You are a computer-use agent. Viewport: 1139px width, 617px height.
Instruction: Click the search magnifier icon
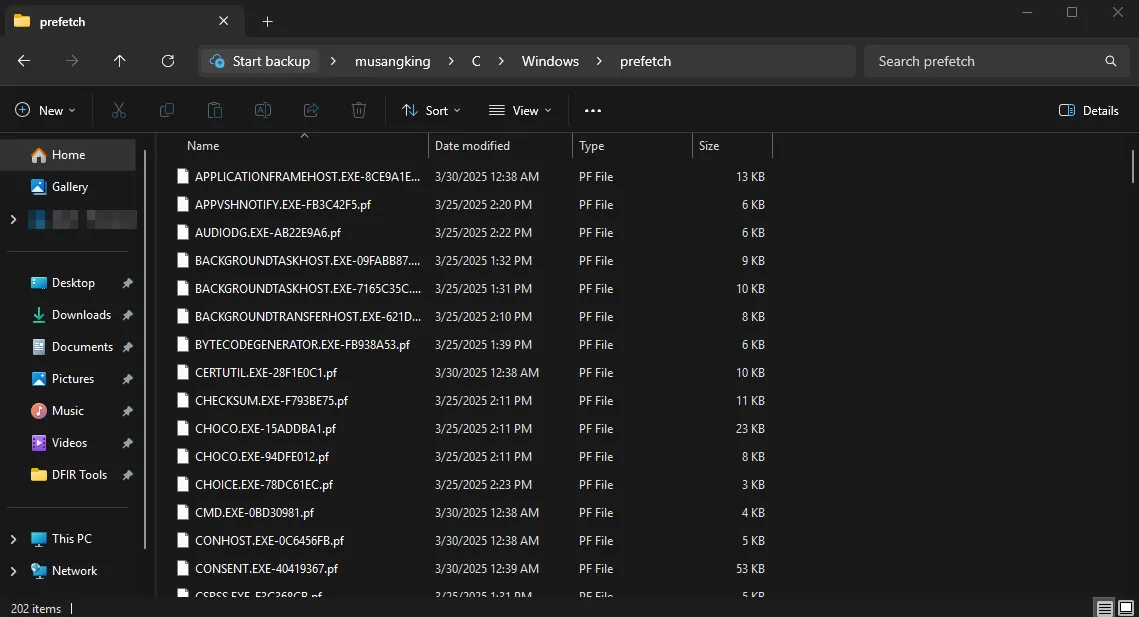1111,61
